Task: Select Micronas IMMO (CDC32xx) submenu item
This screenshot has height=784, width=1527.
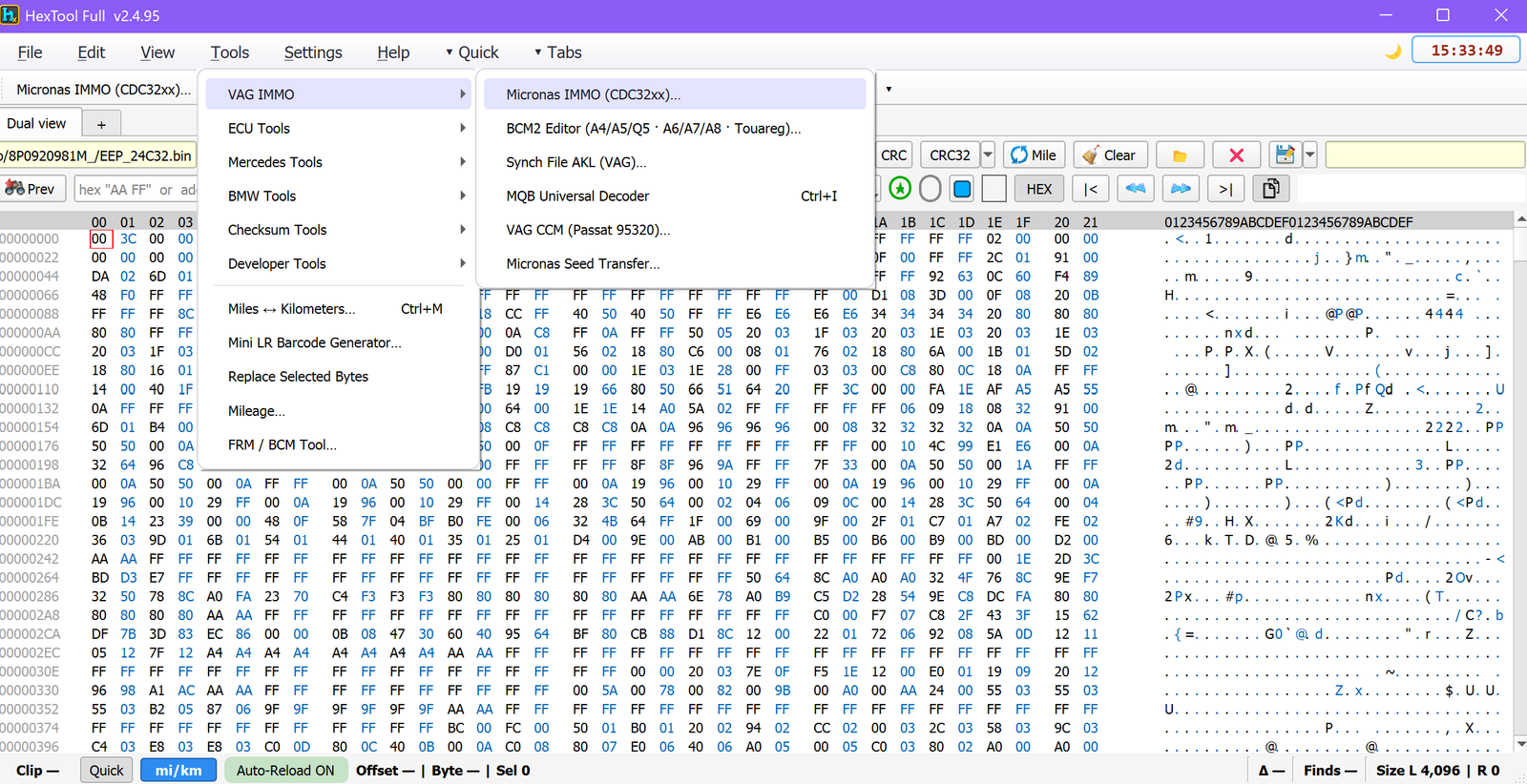Action: (x=675, y=94)
